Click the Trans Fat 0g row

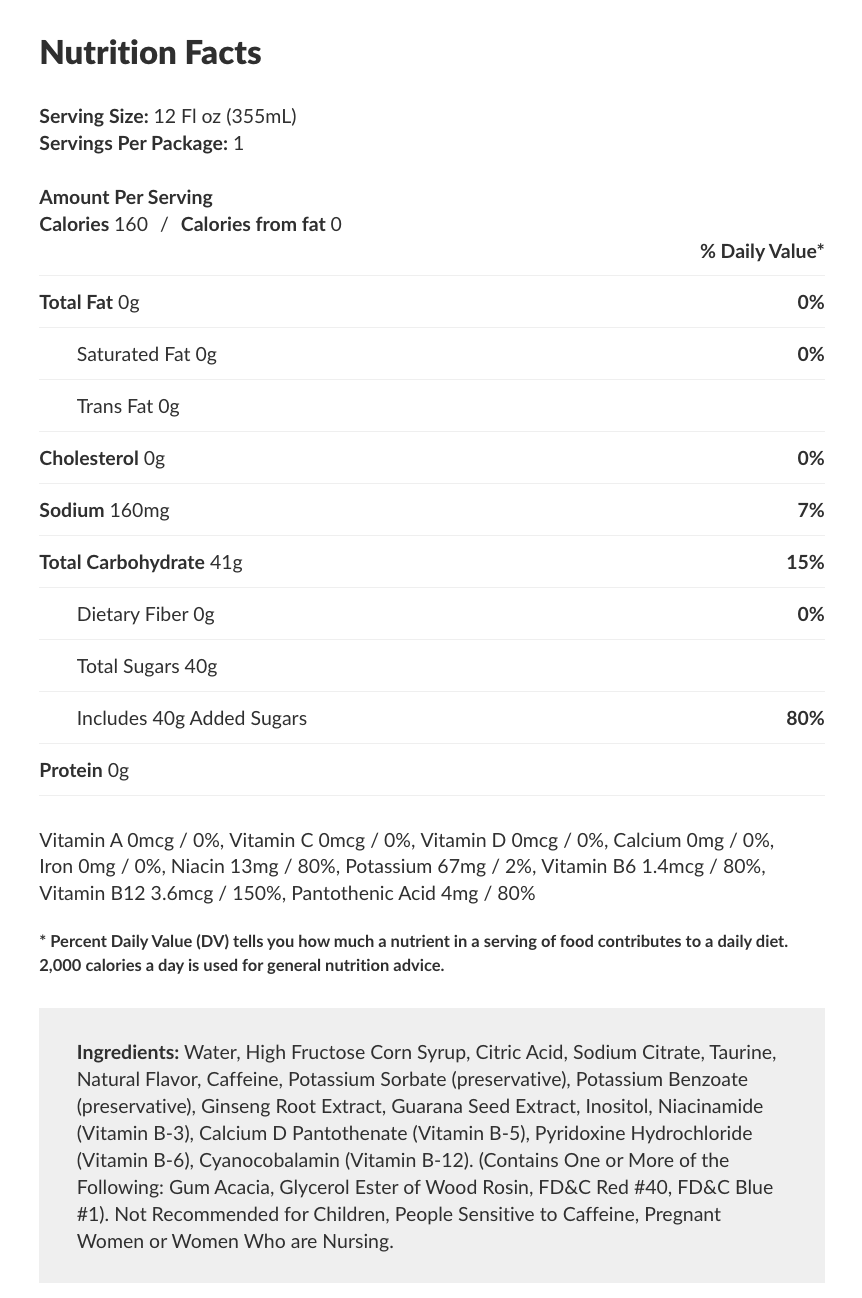coord(128,406)
